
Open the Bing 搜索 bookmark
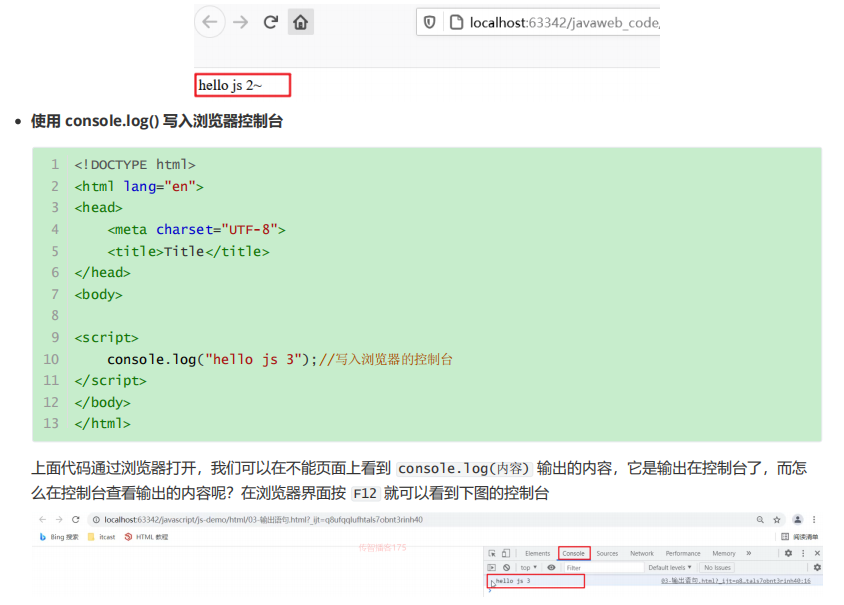tap(59, 537)
